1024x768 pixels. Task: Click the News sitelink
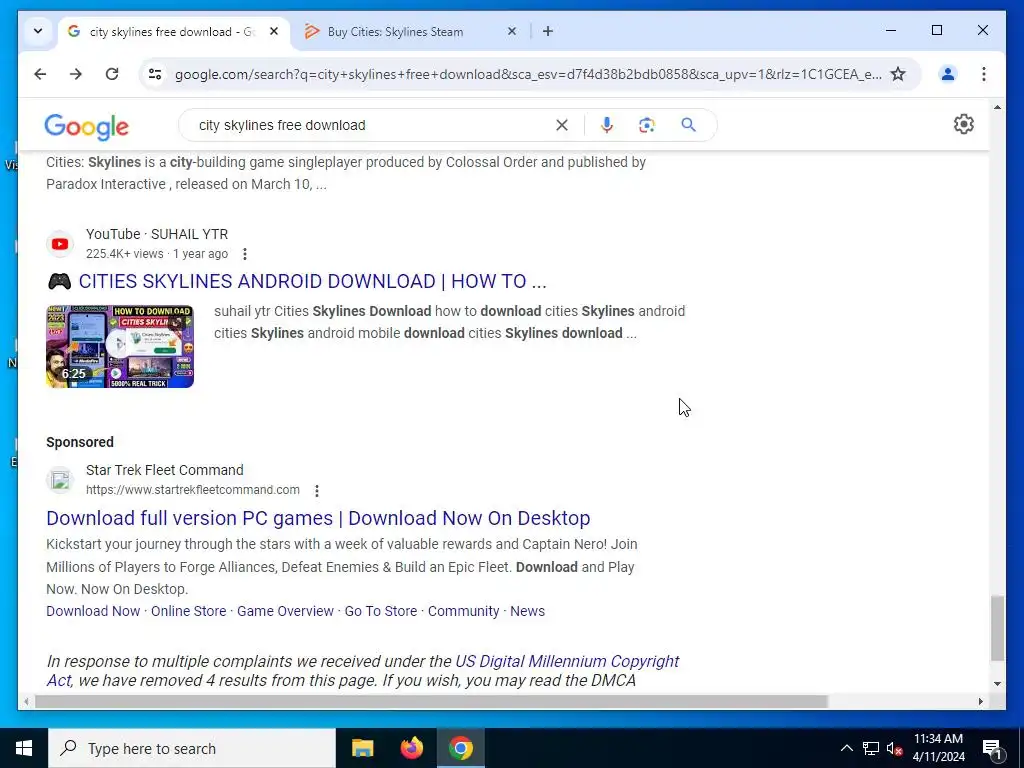tap(528, 611)
